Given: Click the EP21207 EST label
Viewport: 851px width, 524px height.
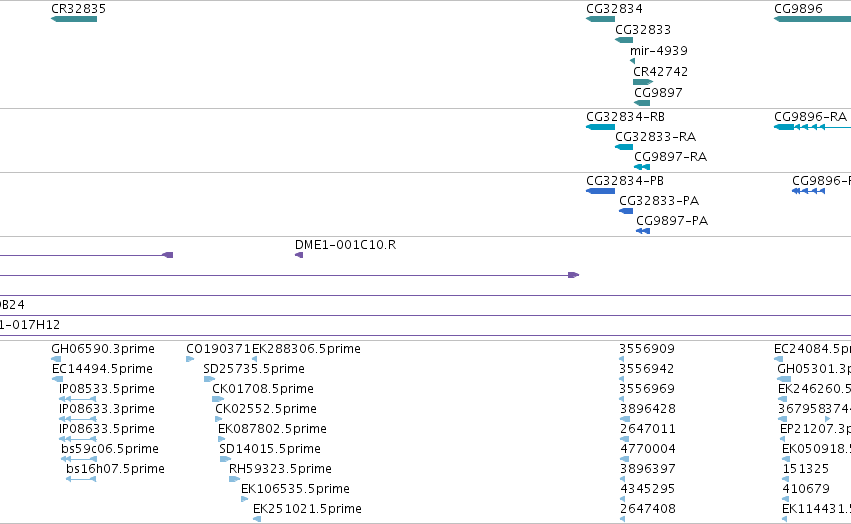Looking at the screenshot, I should [x=815, y=429].
